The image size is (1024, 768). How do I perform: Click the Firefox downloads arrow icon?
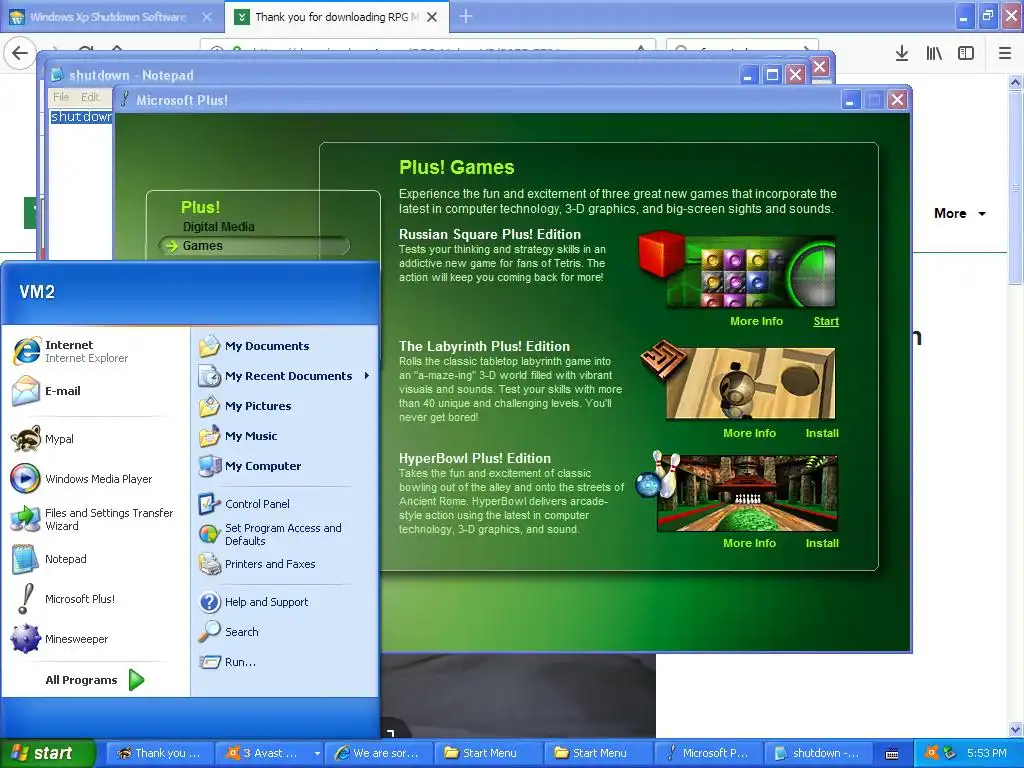pos(901,54)
